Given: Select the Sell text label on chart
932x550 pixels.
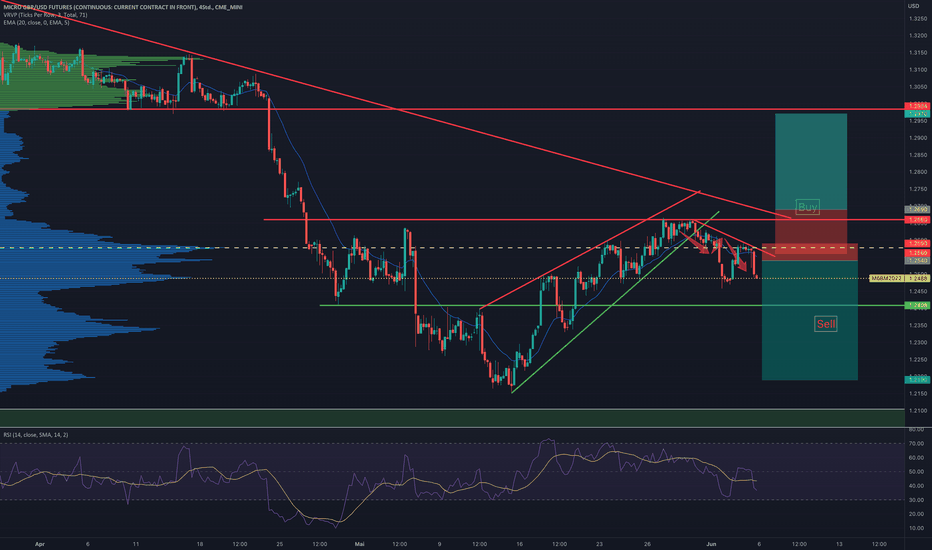Looking at the screenshot, I should click(826, 324).
